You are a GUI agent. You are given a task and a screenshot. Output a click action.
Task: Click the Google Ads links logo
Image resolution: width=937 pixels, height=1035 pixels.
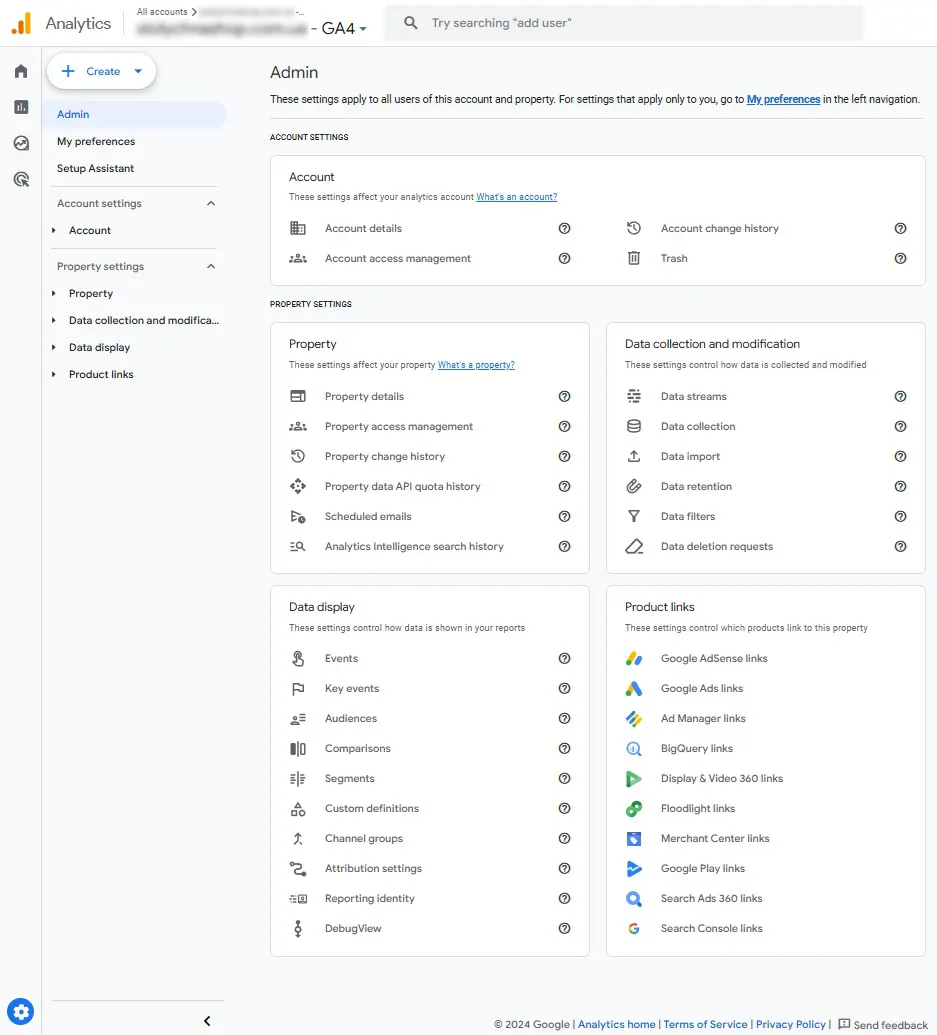(x=633, y=688)
